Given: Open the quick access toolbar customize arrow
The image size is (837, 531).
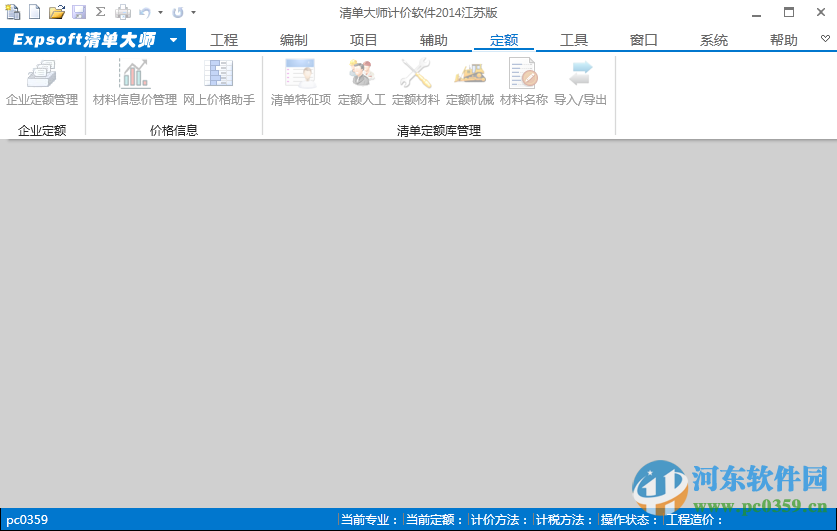Looking at the screenshot, I should tap(193, 12).
